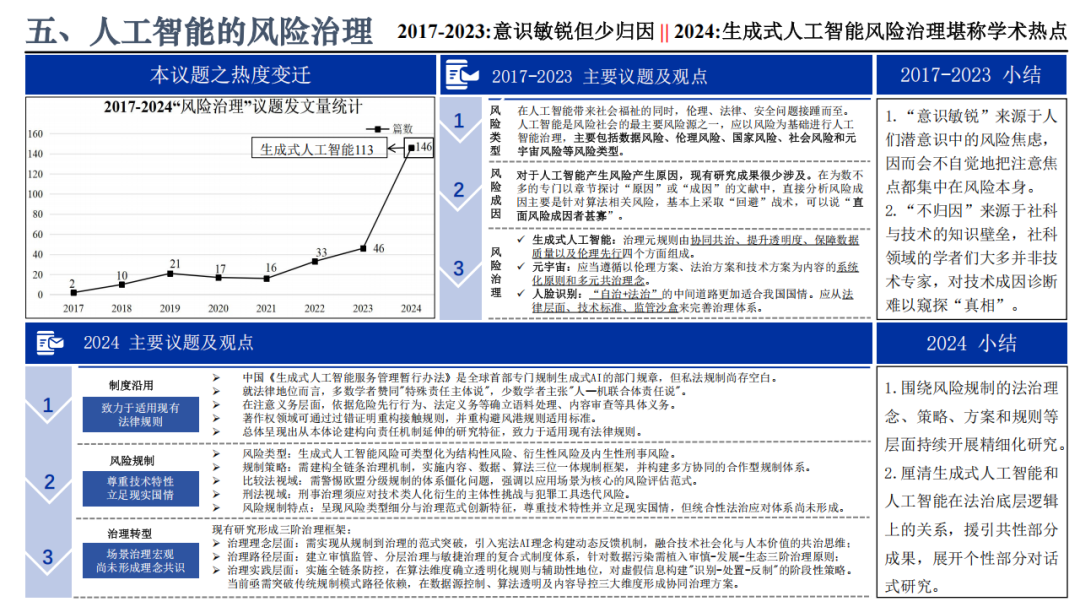This screenshot has height=607, width=1080.
Task: Select the 2017-2023 小结 header
Action: (x=970, y=75)
